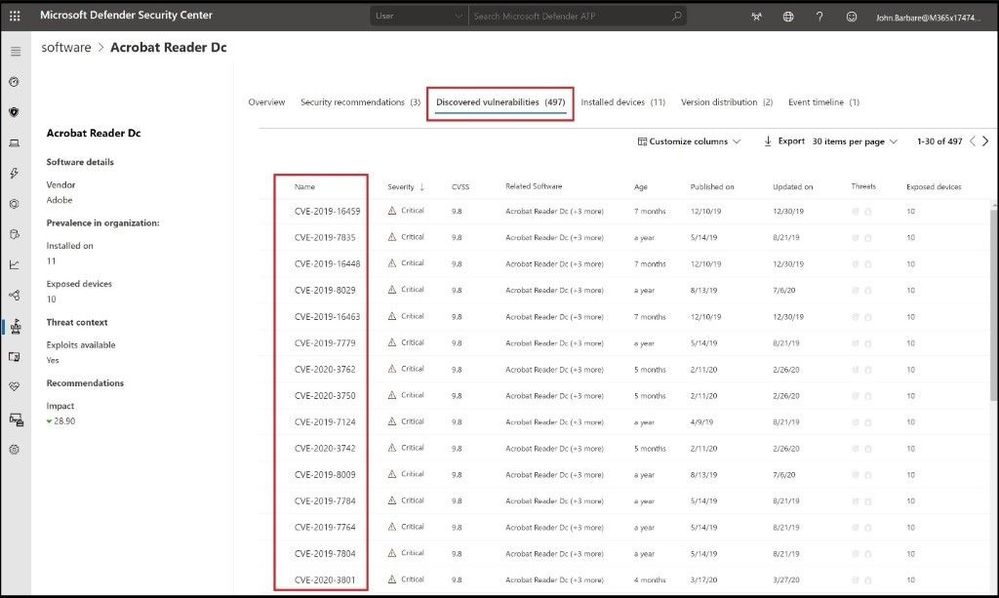
Task: Click the vertical scrollbar of the vulnerabilities list
Action: click(994, 304)
